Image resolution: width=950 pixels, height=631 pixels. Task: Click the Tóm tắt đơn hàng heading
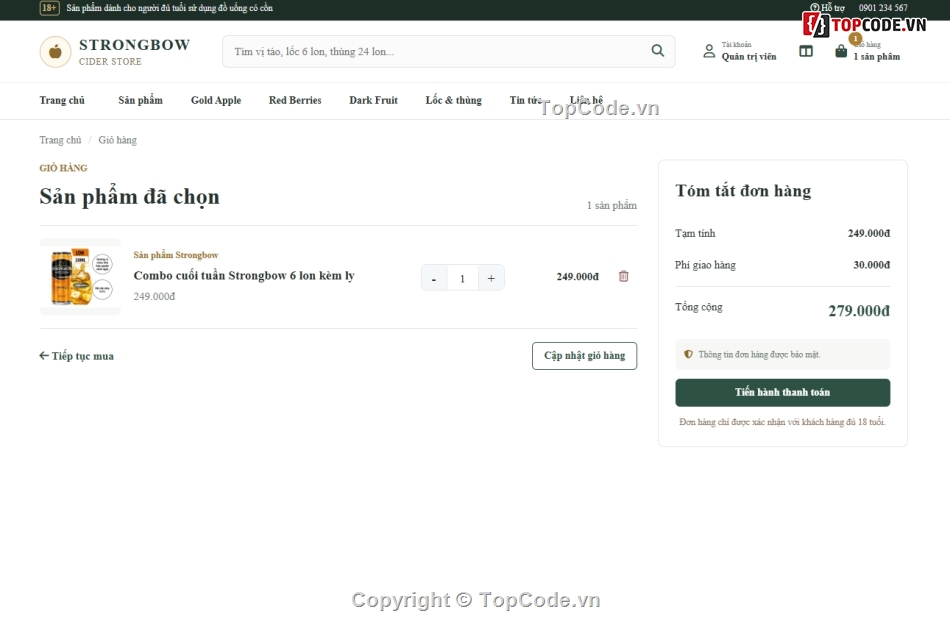point(743,191)
